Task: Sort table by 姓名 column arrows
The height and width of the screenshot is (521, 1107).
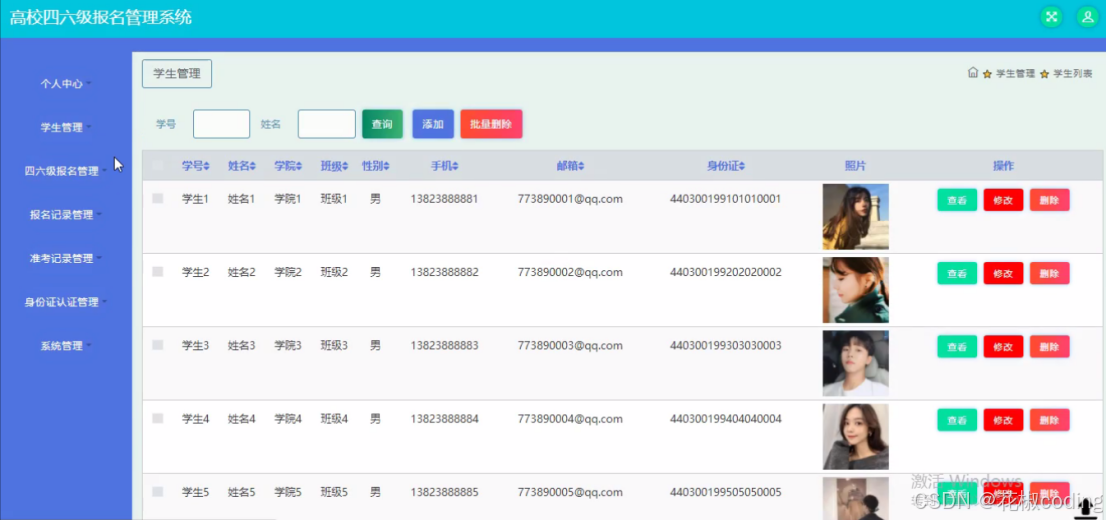Action: (x=253, y=167)
